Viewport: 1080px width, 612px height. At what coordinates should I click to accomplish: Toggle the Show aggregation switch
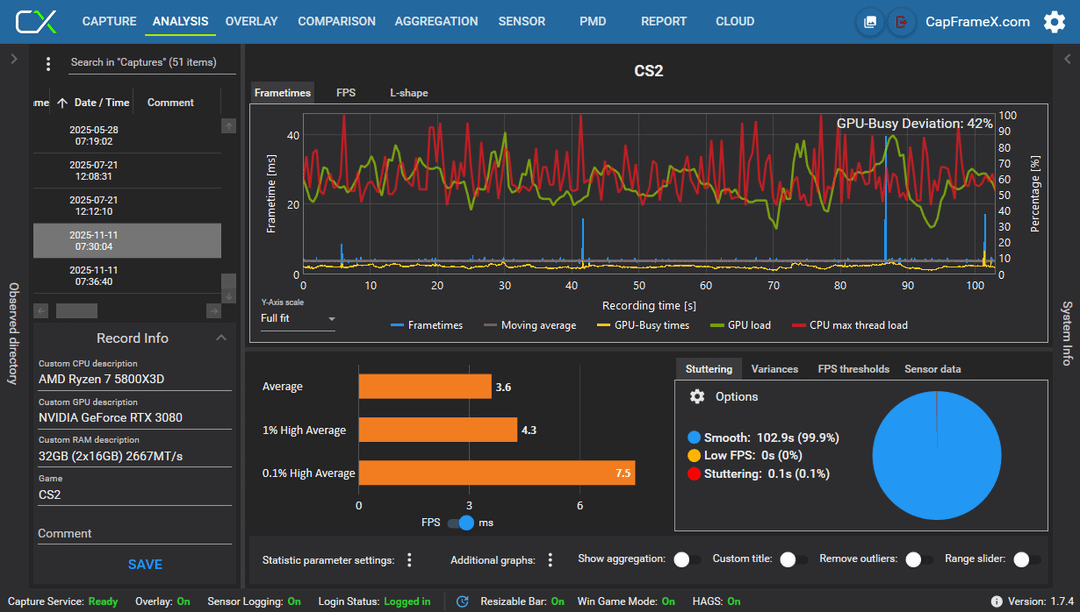coord(686,560)
